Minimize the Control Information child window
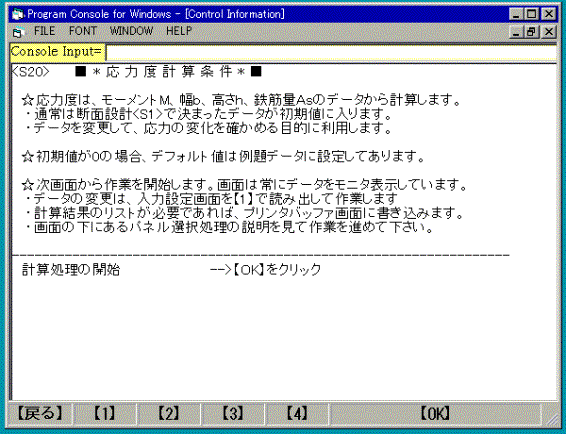 [x=516, y=32]
